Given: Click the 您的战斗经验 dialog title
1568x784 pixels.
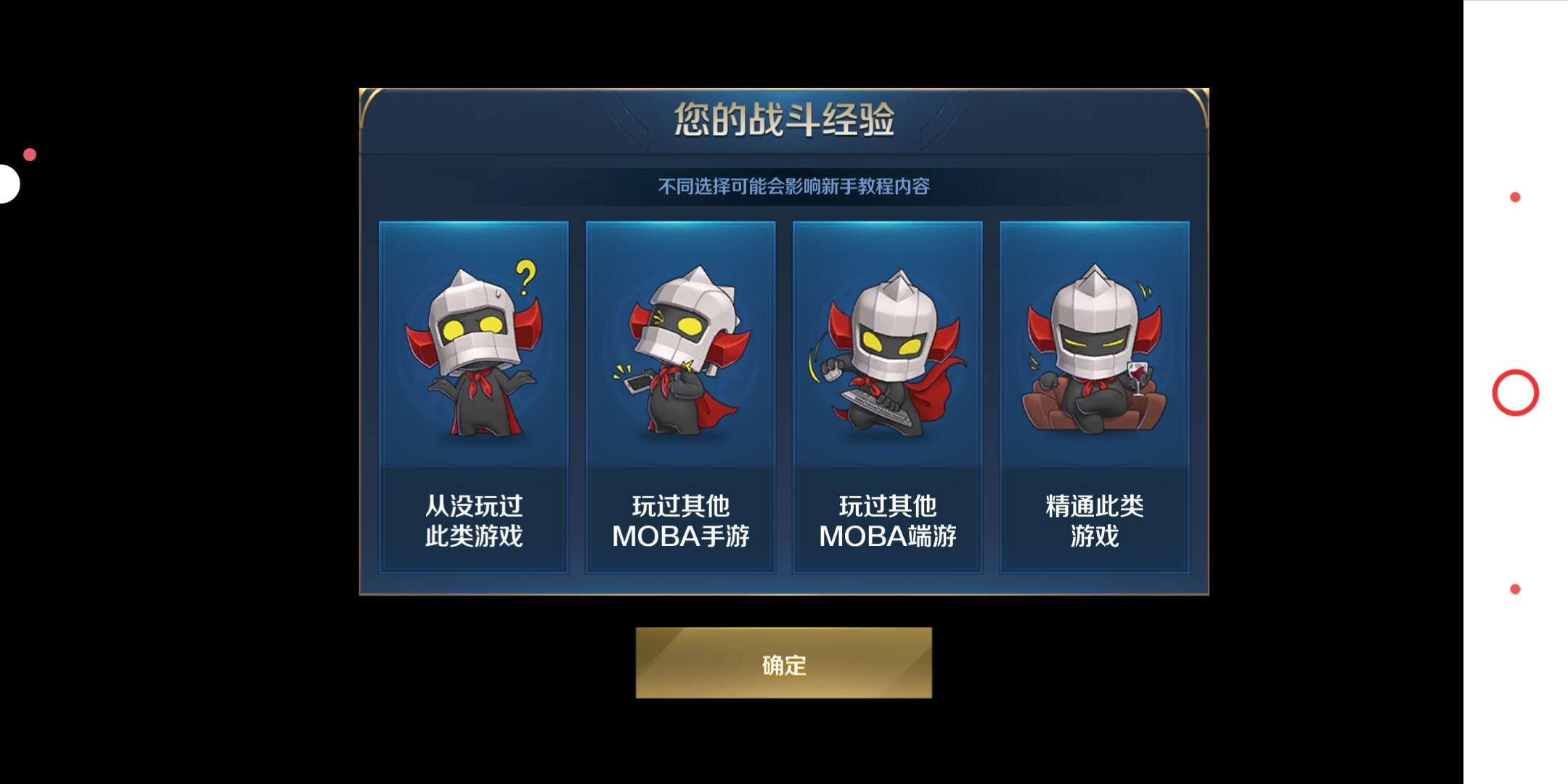Looking at the screenshot, I should (x=784, y=119).
